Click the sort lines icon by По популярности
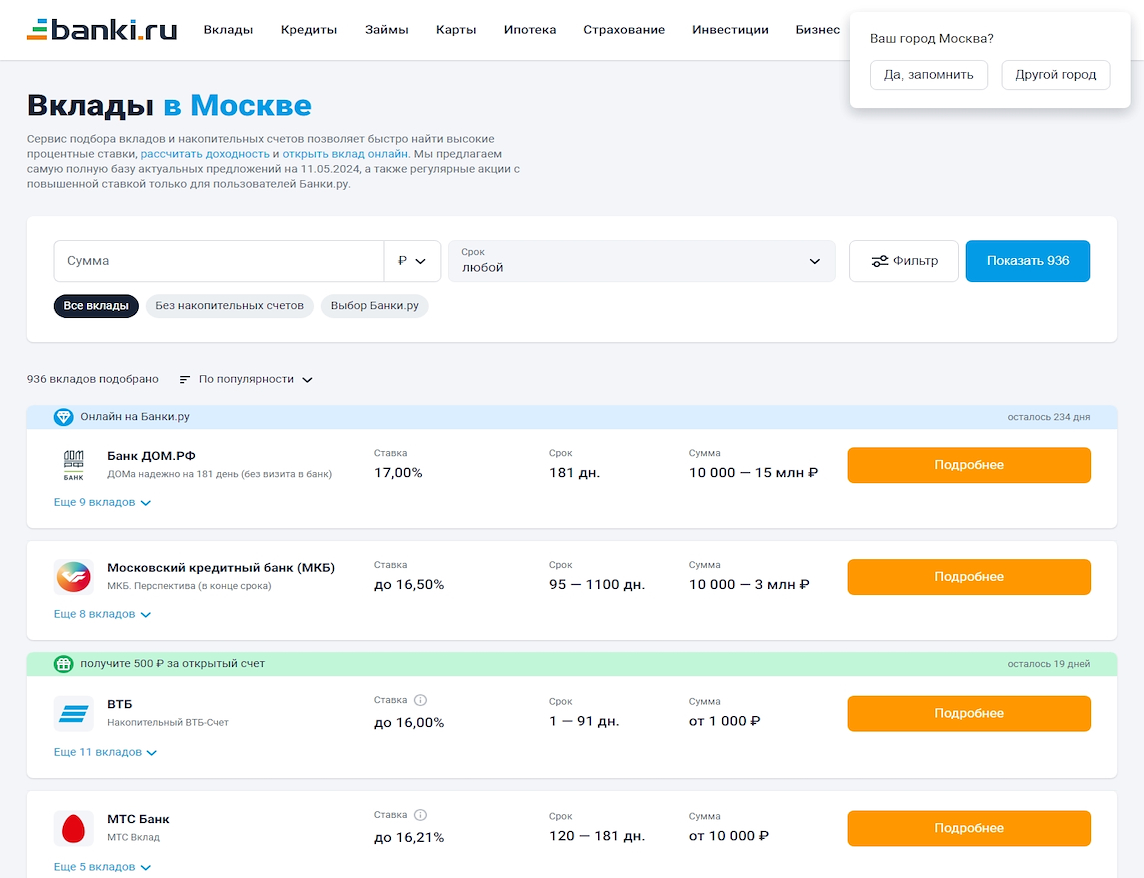1144x878 pixels. coord(185,380)
